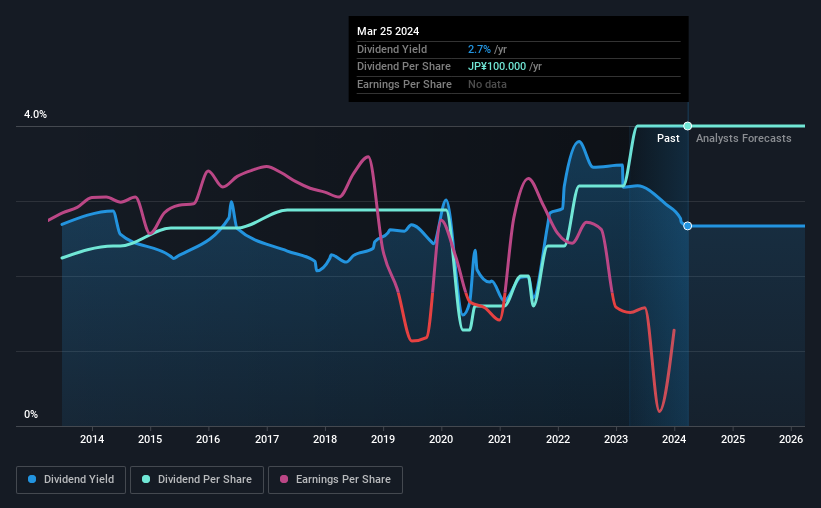821x508 pixels.
Task: Click the 2015 x-axis label
Action: [150, 439]
